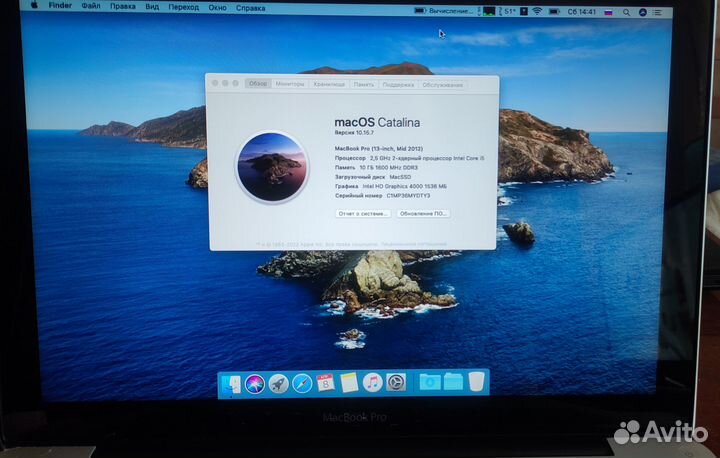This screenshot has width=720, height=458.
Task: Click the Загрузочный диск MacSSD line
Action: (x=373, y=177)
